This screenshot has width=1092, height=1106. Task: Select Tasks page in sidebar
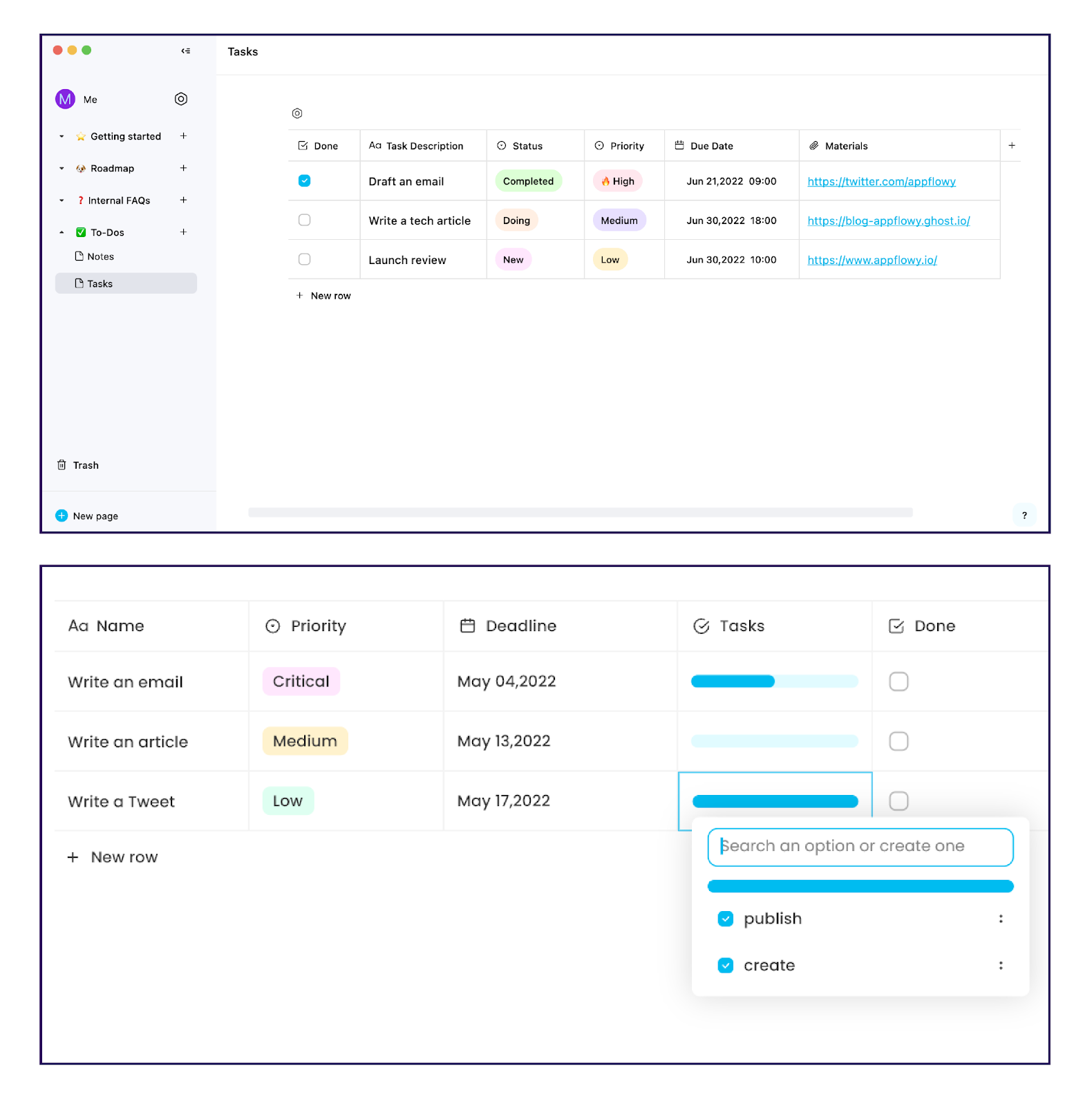point(126,283)
